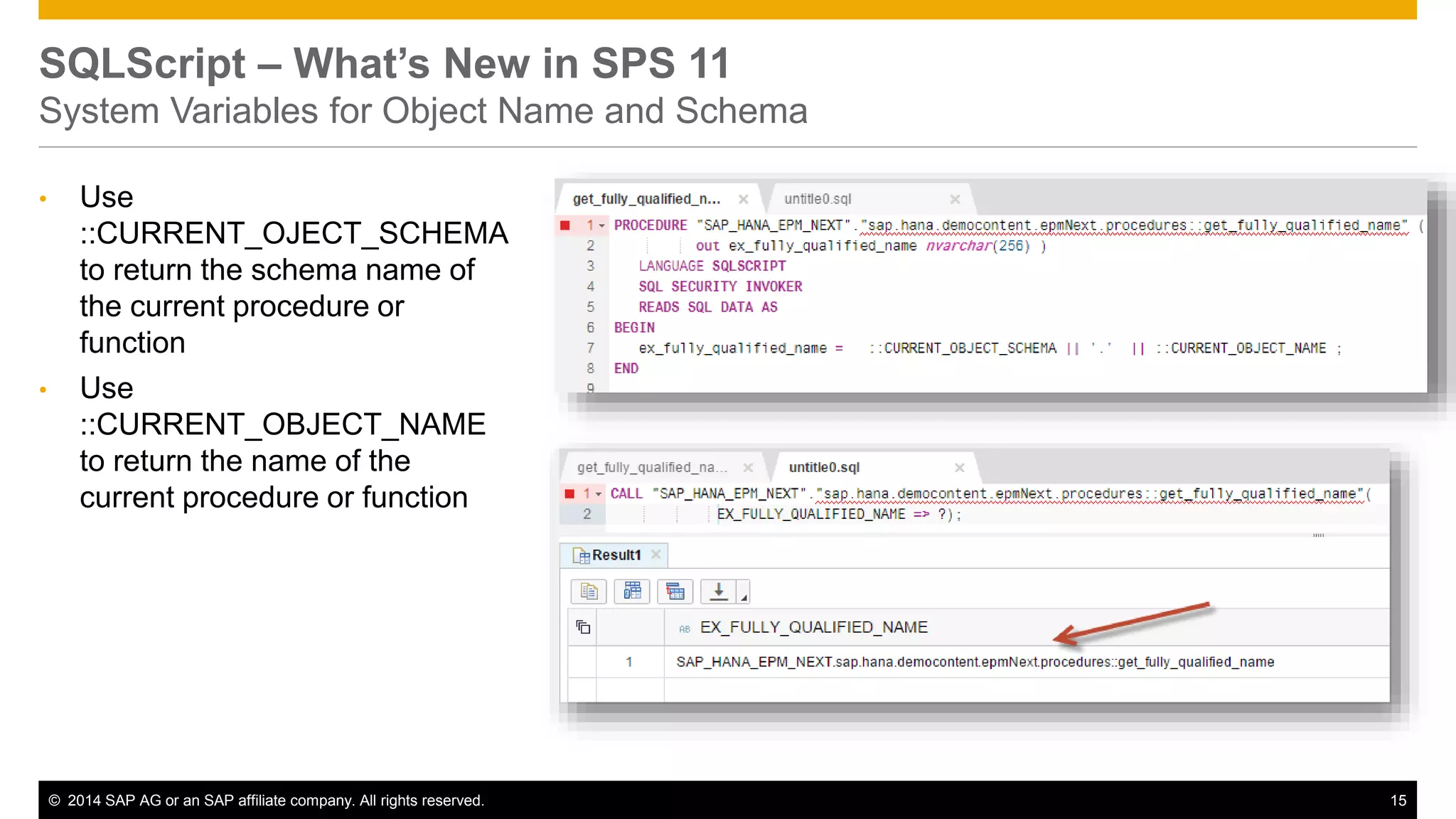Click line number 2 in the lower editor gutter
The width and height of the screenshot is (1456, 819).
[587, 514]
